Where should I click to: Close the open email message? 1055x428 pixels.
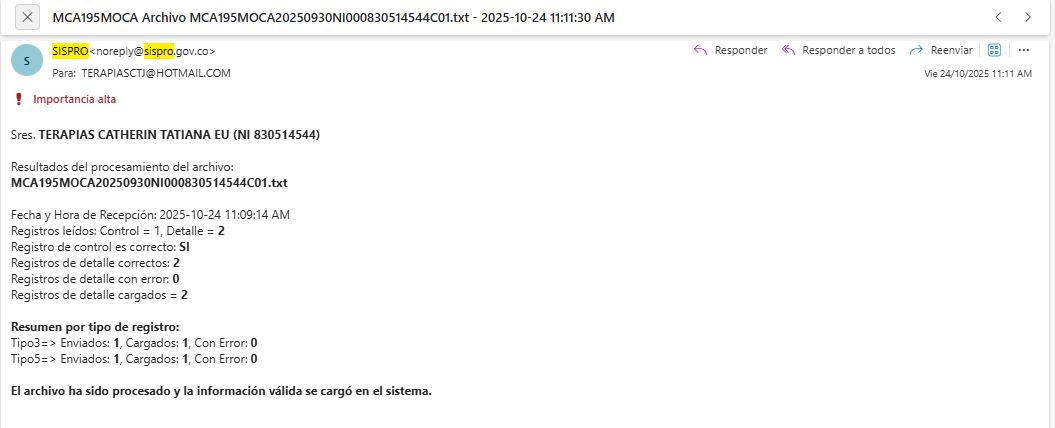click(28, 17)
